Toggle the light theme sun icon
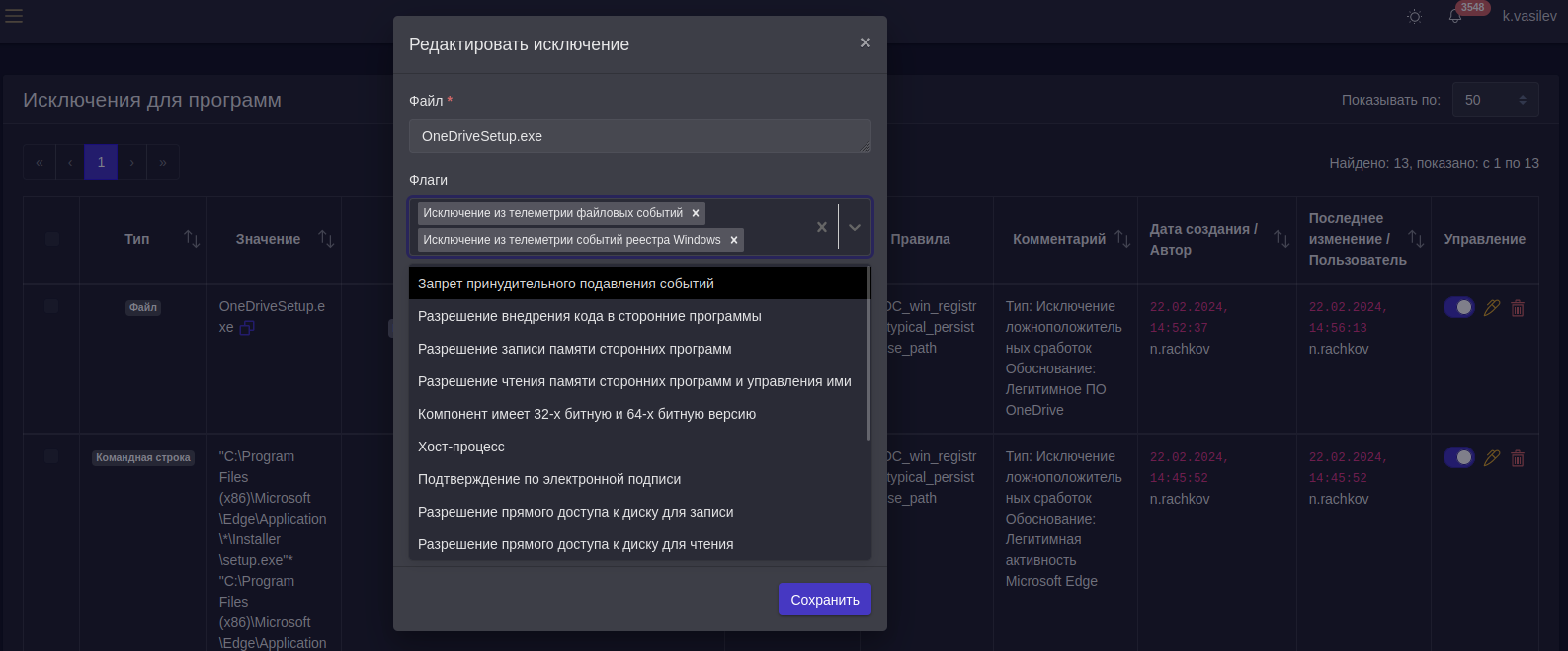 click(x=1414, y=17)
